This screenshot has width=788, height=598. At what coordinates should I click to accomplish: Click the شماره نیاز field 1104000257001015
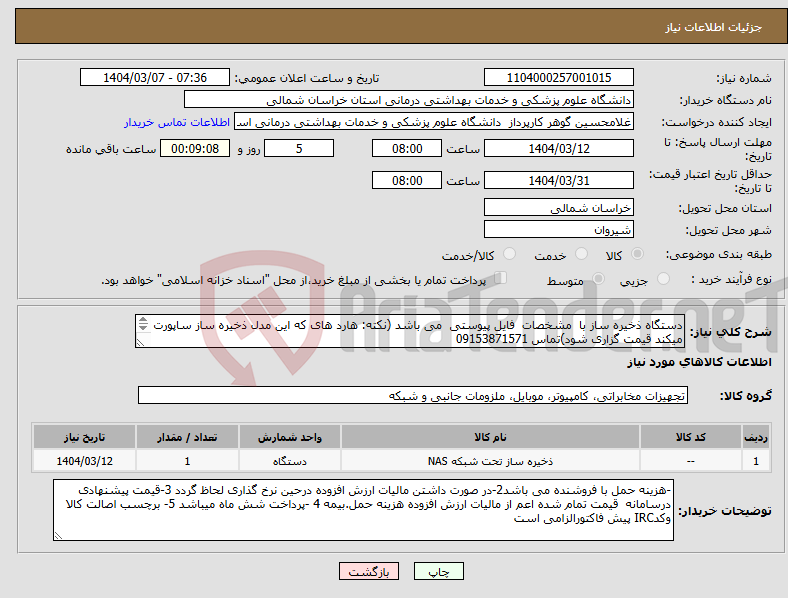pyautogui.click(x=558, y=77)
